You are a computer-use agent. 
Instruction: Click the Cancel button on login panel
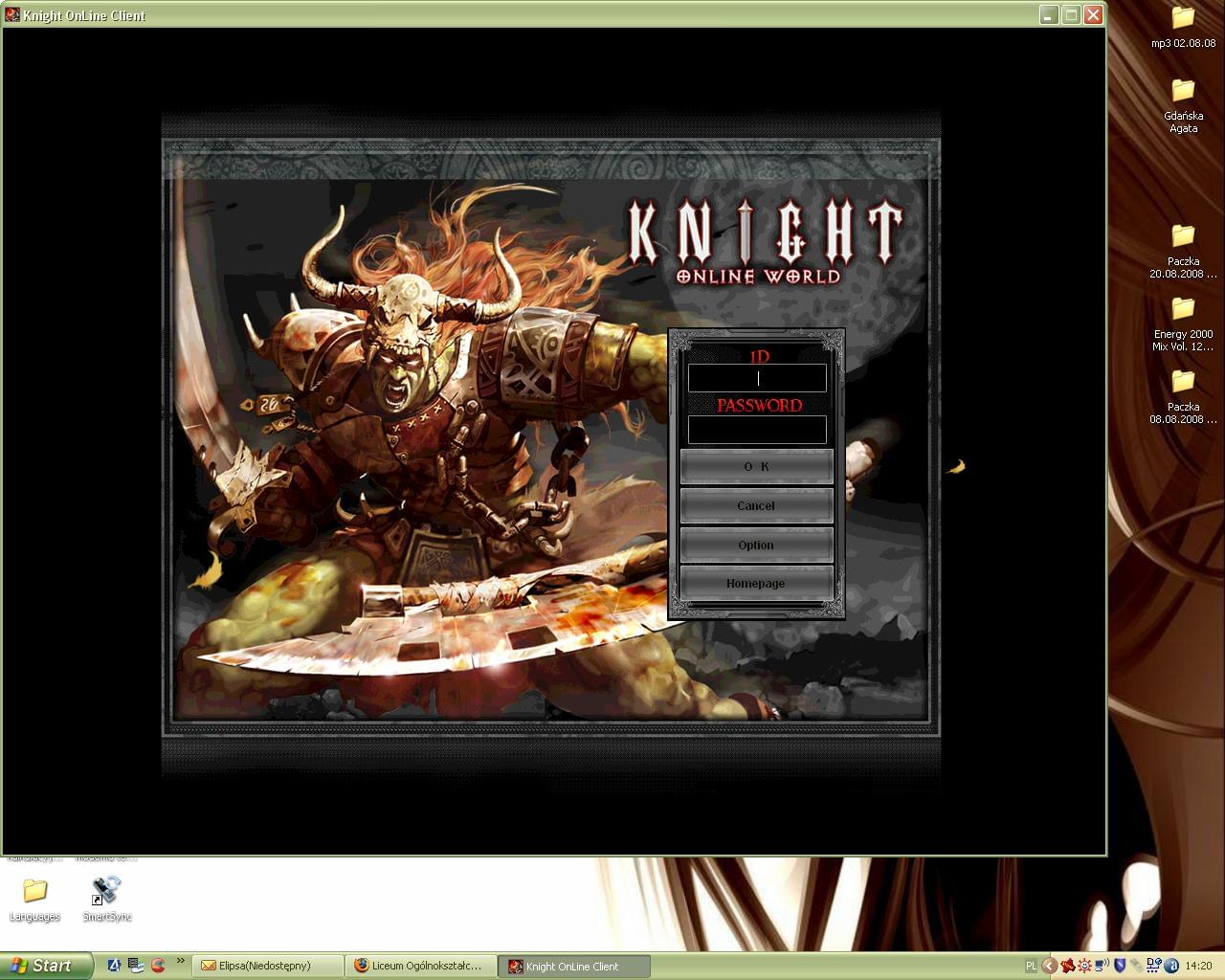tap(756, 505)
